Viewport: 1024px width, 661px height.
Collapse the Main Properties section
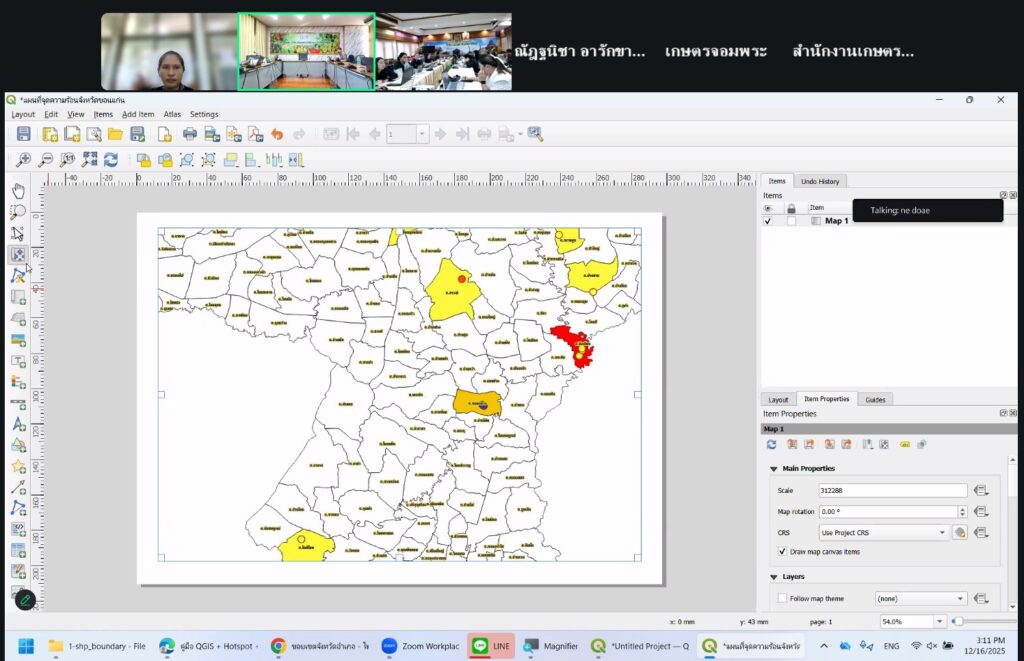773,469
